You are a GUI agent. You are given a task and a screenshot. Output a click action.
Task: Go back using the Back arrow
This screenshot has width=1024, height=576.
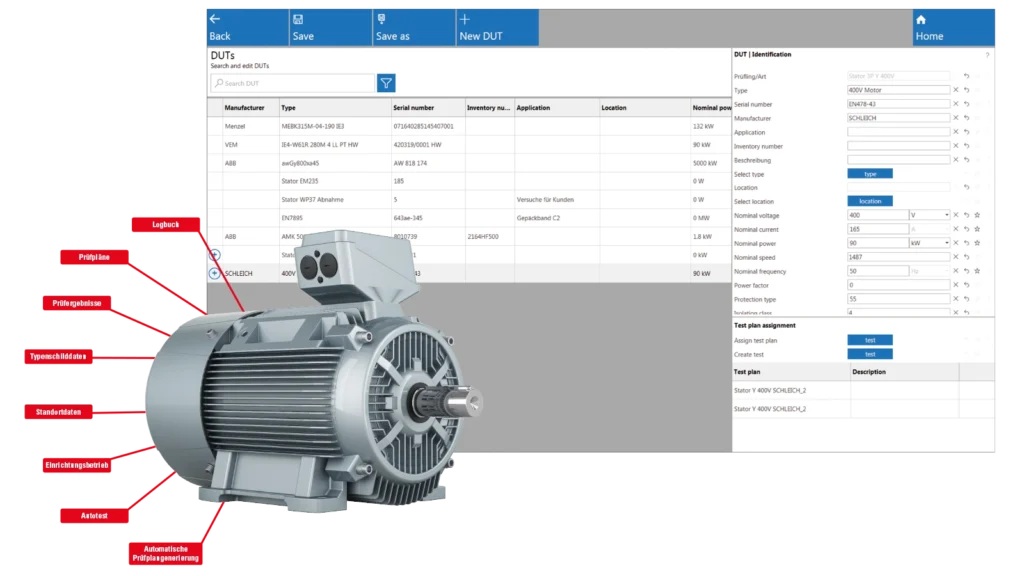coord(248,27)
